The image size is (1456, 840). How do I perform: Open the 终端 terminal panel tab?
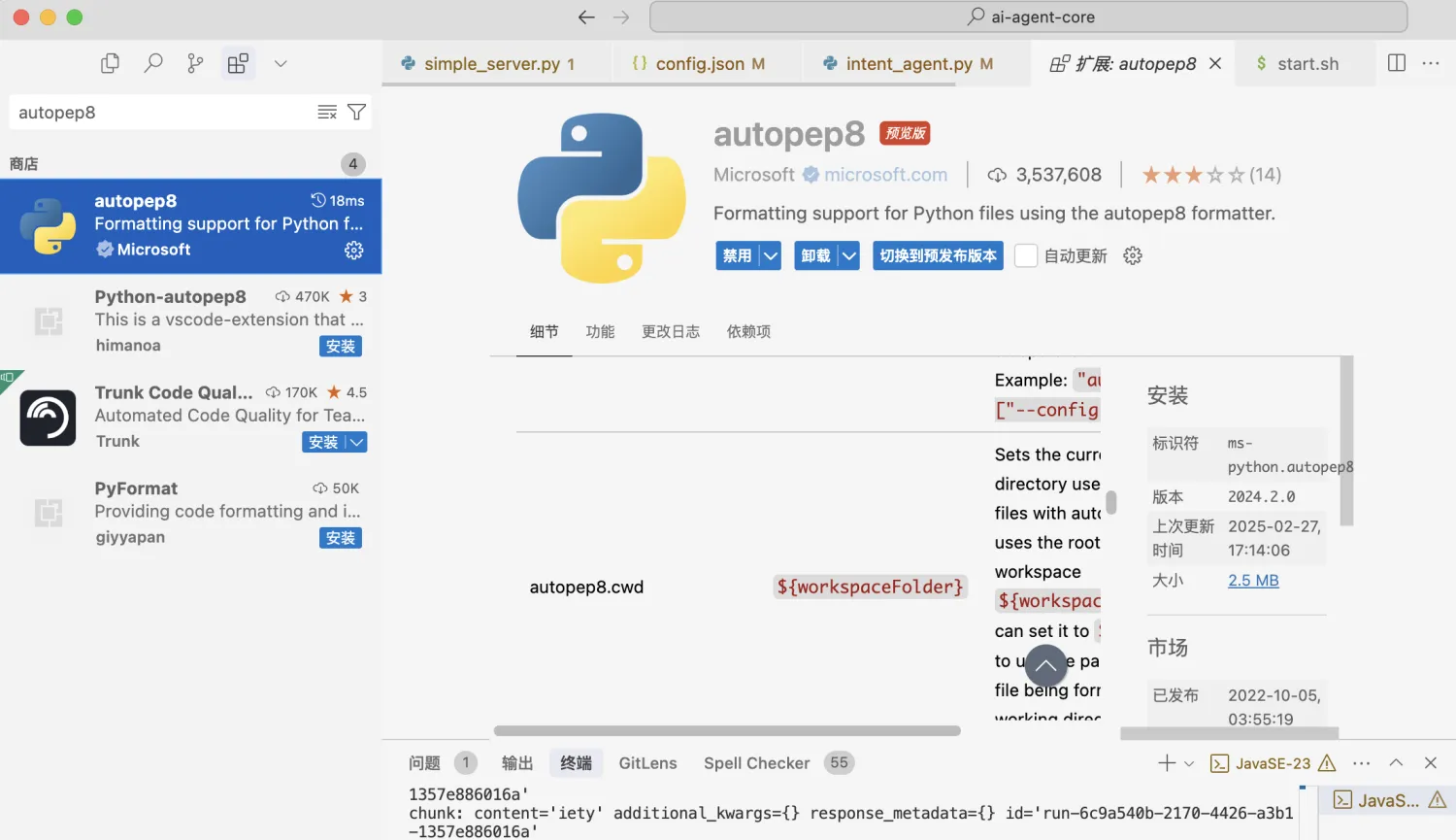[576, 763]
